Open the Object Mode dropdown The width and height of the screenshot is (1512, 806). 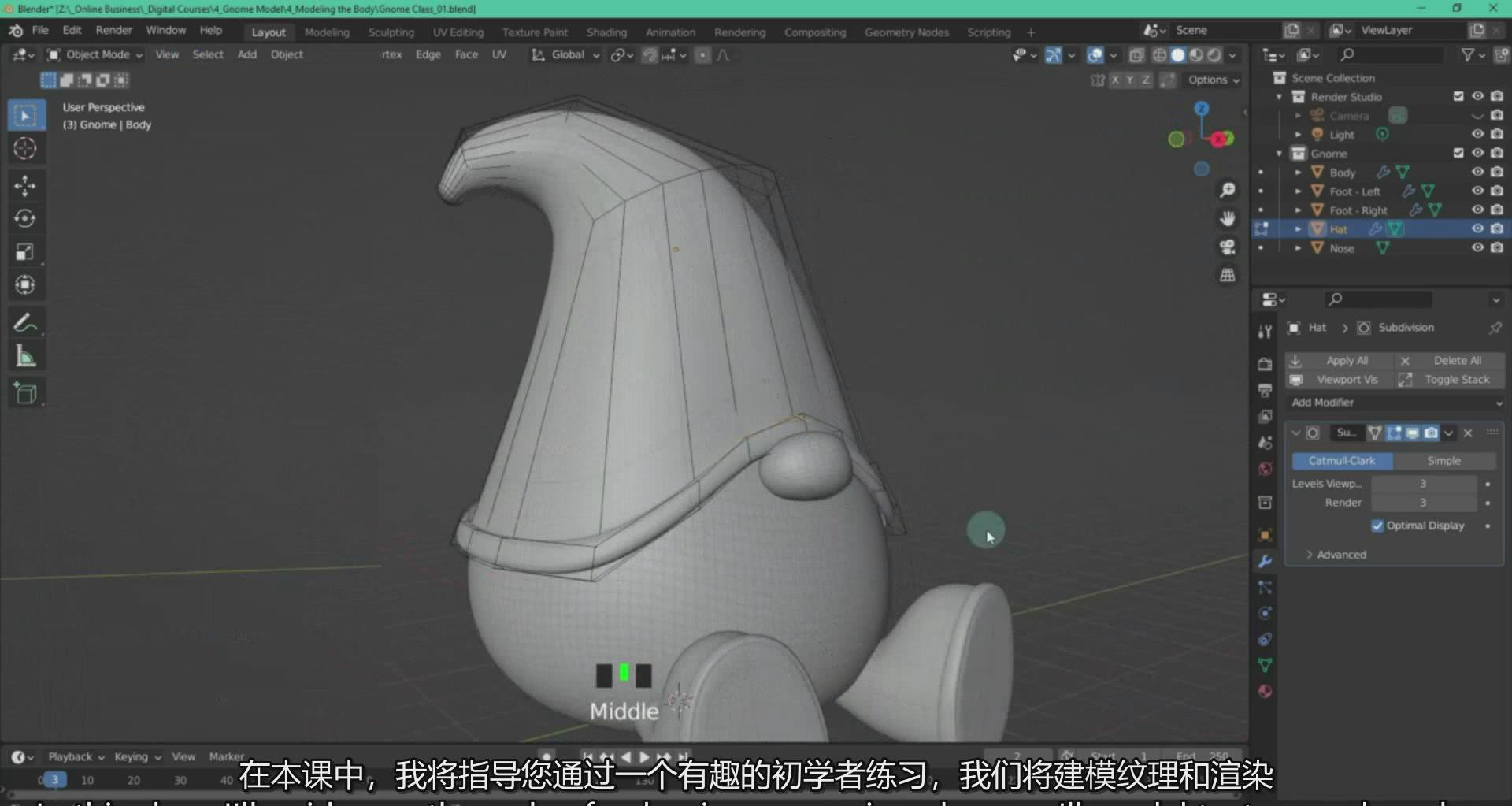(x=94, y=54)
